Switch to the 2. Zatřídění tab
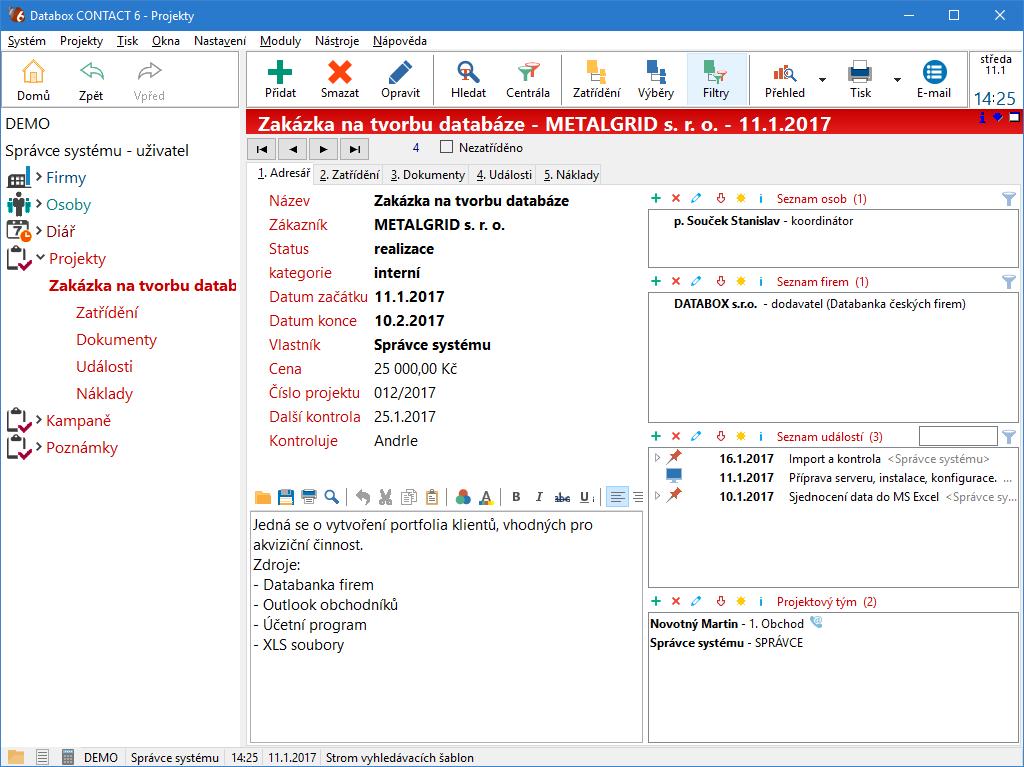This screenshot has height=767, width=1024. pos(349,174)
